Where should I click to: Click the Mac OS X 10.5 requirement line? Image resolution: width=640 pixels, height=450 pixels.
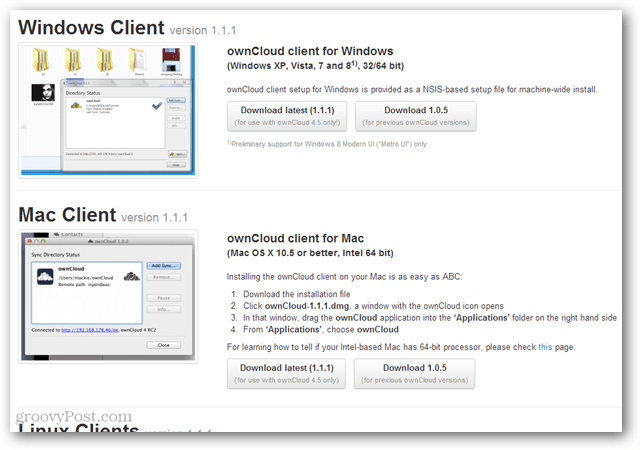[x=310, y=253]
